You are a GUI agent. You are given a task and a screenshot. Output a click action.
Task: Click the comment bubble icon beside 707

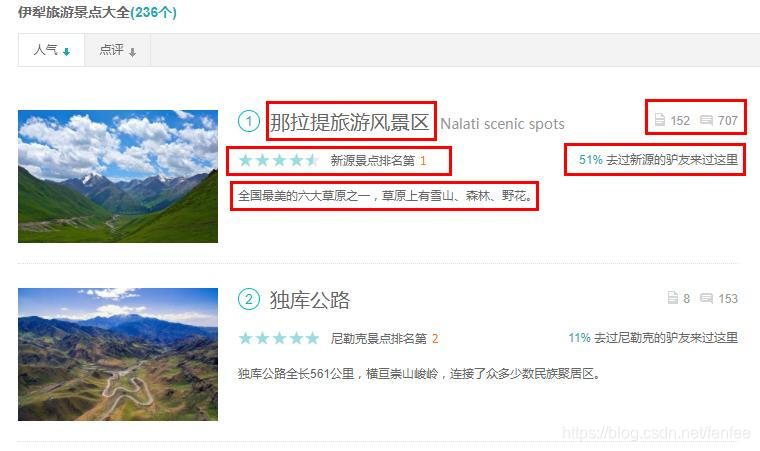pyautogui.click(x=706, y=120)
